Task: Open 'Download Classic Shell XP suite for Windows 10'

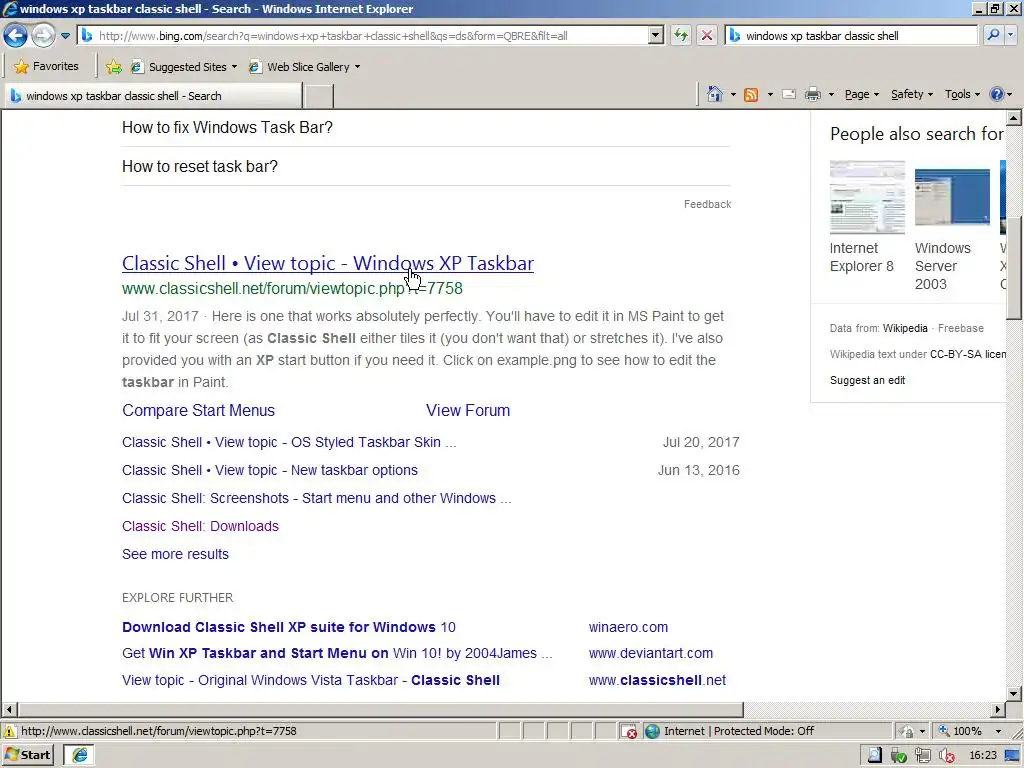Action: [289, 628]
